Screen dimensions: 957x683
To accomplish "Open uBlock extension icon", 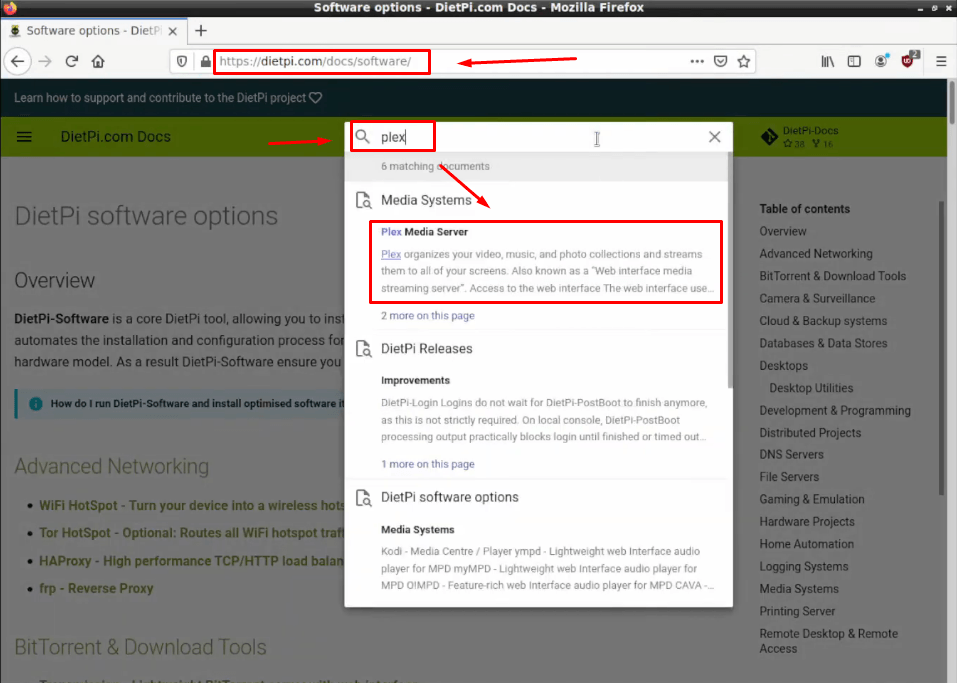I will [908, 60].
